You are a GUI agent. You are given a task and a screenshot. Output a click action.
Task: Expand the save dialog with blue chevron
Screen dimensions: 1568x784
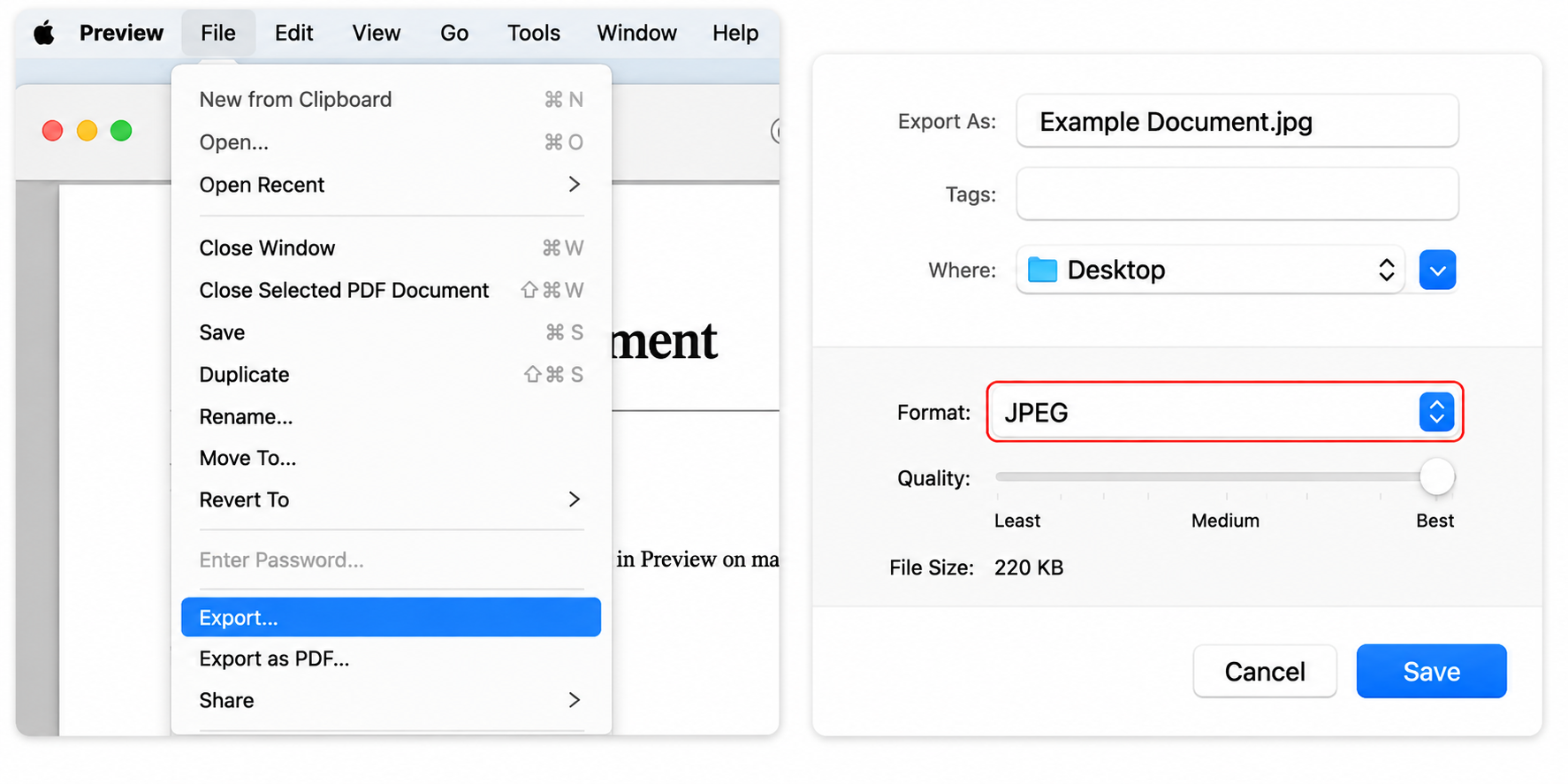[1437, 270]
